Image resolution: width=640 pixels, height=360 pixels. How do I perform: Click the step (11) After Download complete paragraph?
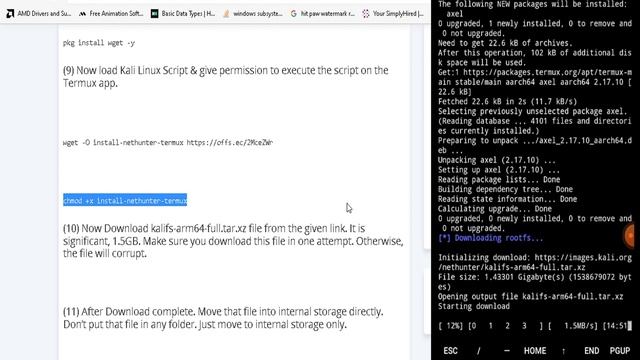pyautogui.click(x=223, y=318)
